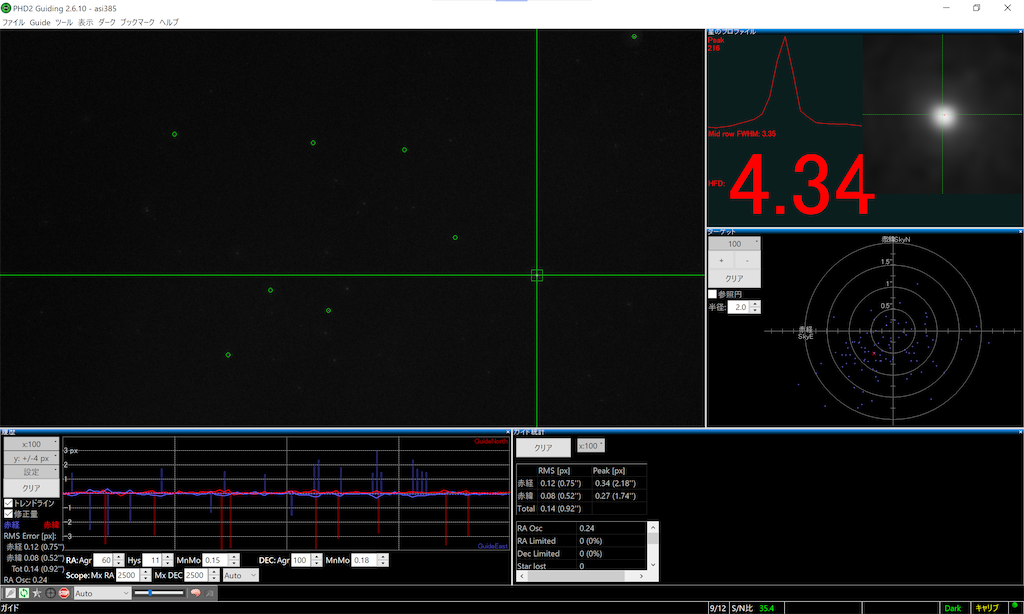The height and width of the screenshot is (614, 1024).
Task: Click the RA MnMo 0.15 field
Action: click(215, 560)
